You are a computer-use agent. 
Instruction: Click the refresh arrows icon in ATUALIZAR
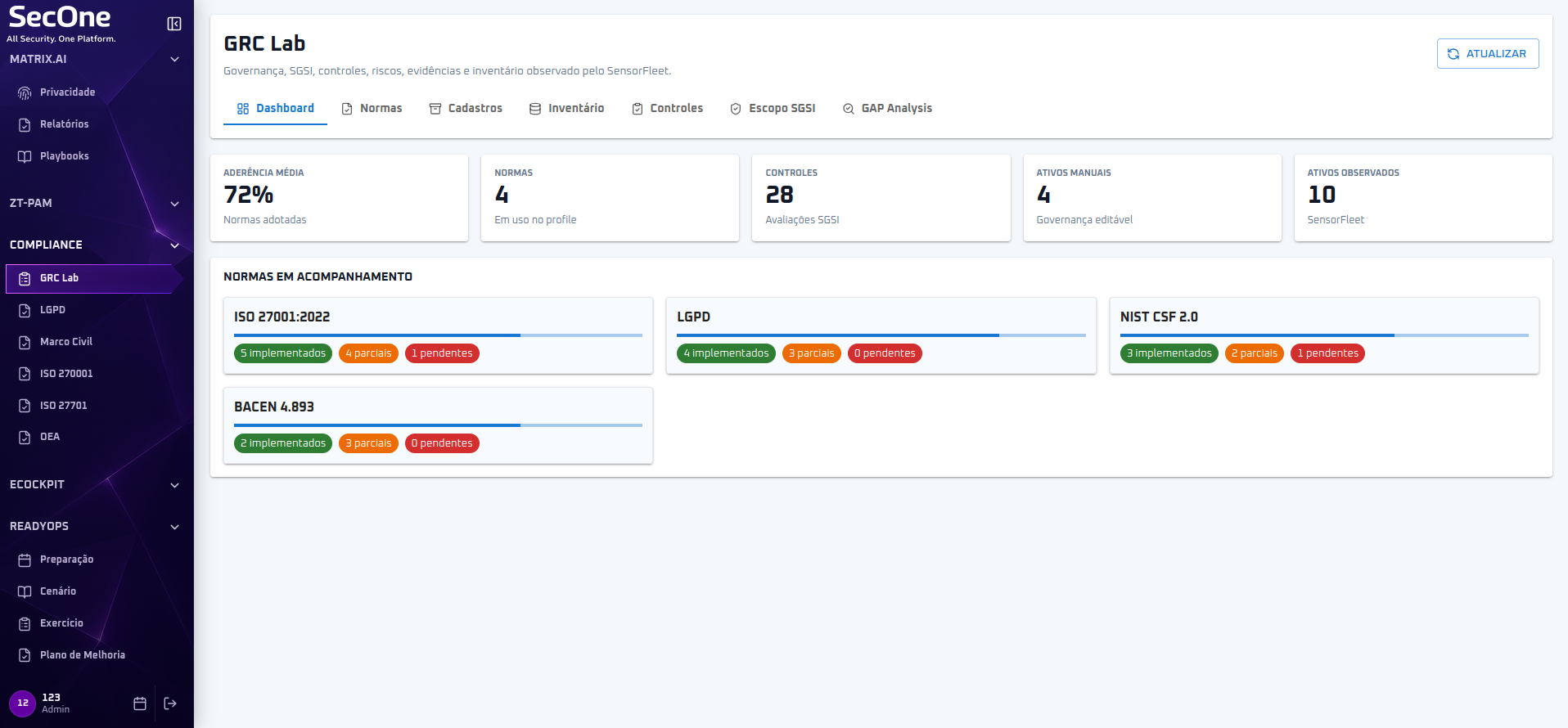coord(1453,54)
